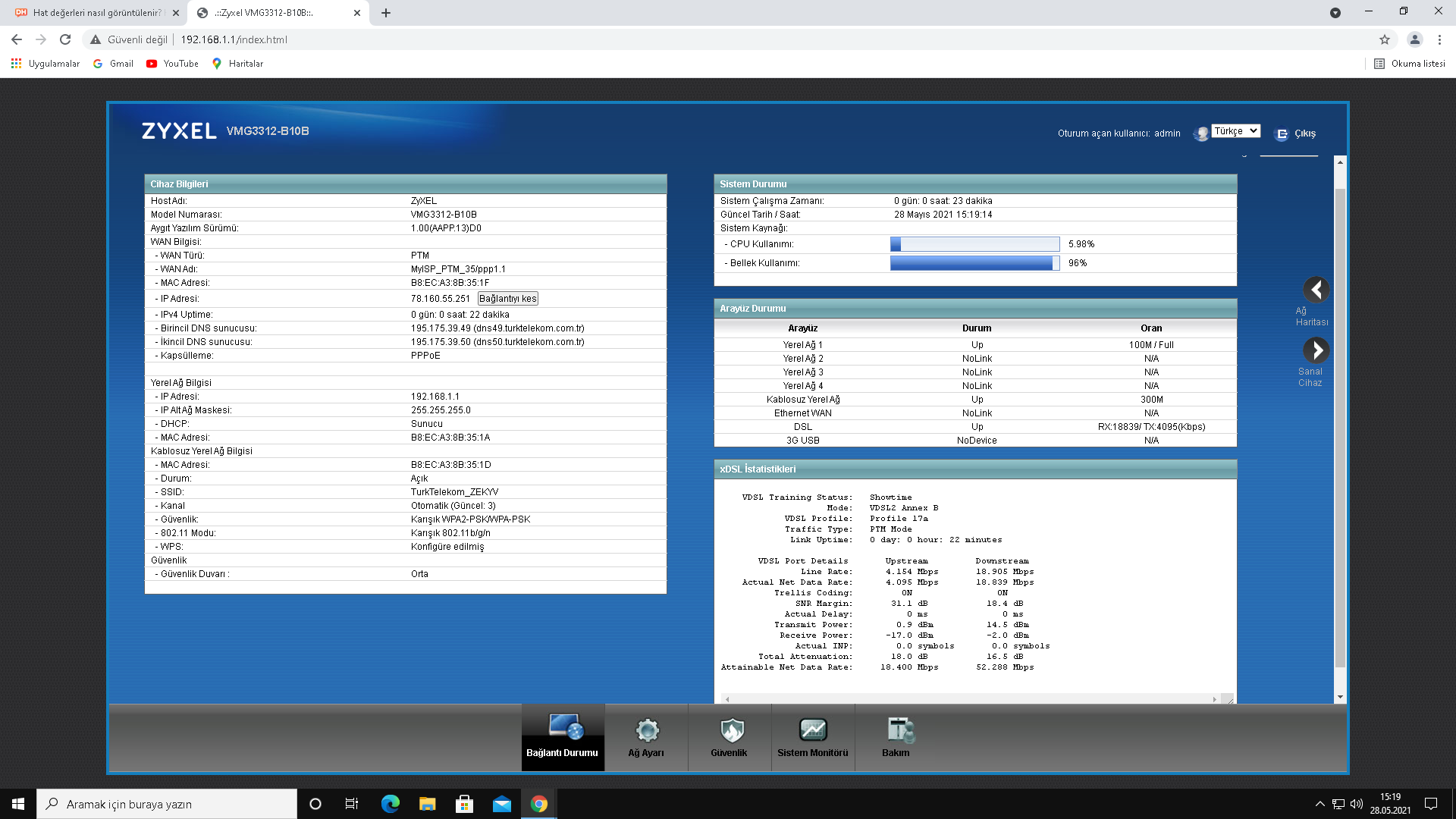Open the Sistem Monitörü icon
The height and width of the screenshot is (819, 1456).
[812, 730]
